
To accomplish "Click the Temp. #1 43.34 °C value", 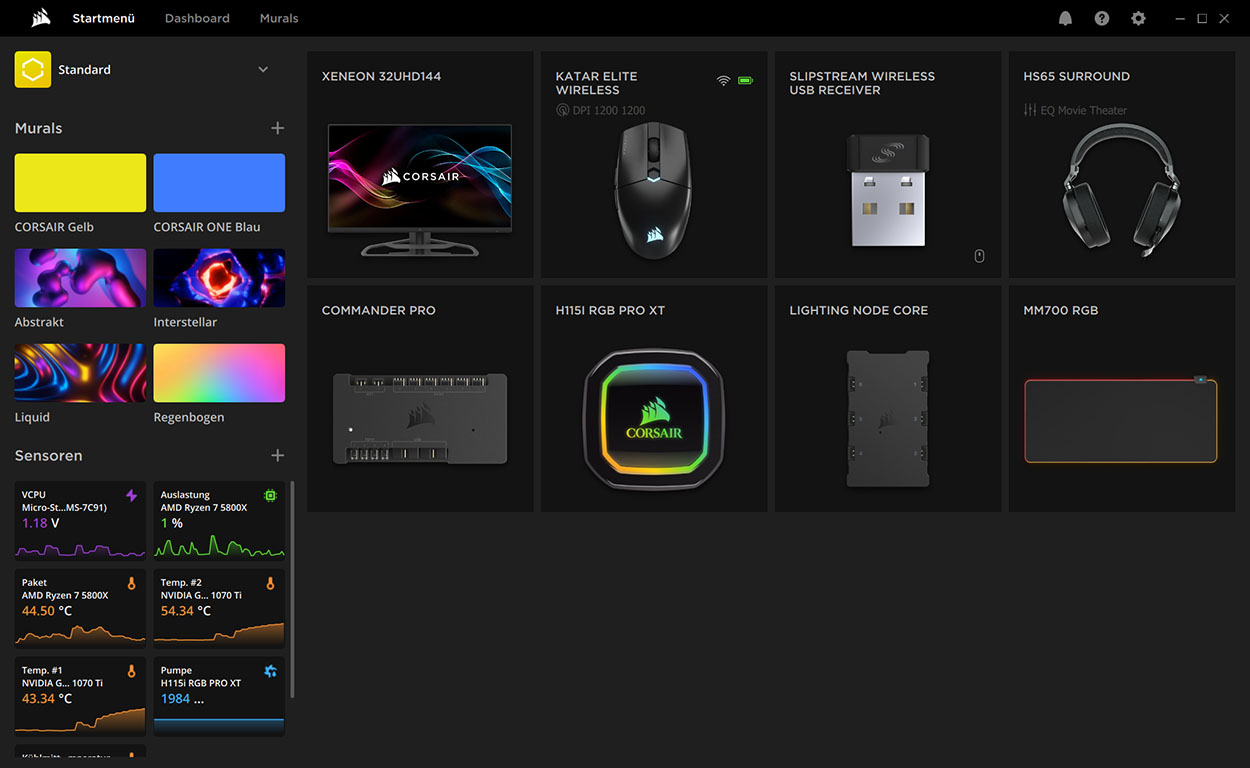I will pos(47,699).
